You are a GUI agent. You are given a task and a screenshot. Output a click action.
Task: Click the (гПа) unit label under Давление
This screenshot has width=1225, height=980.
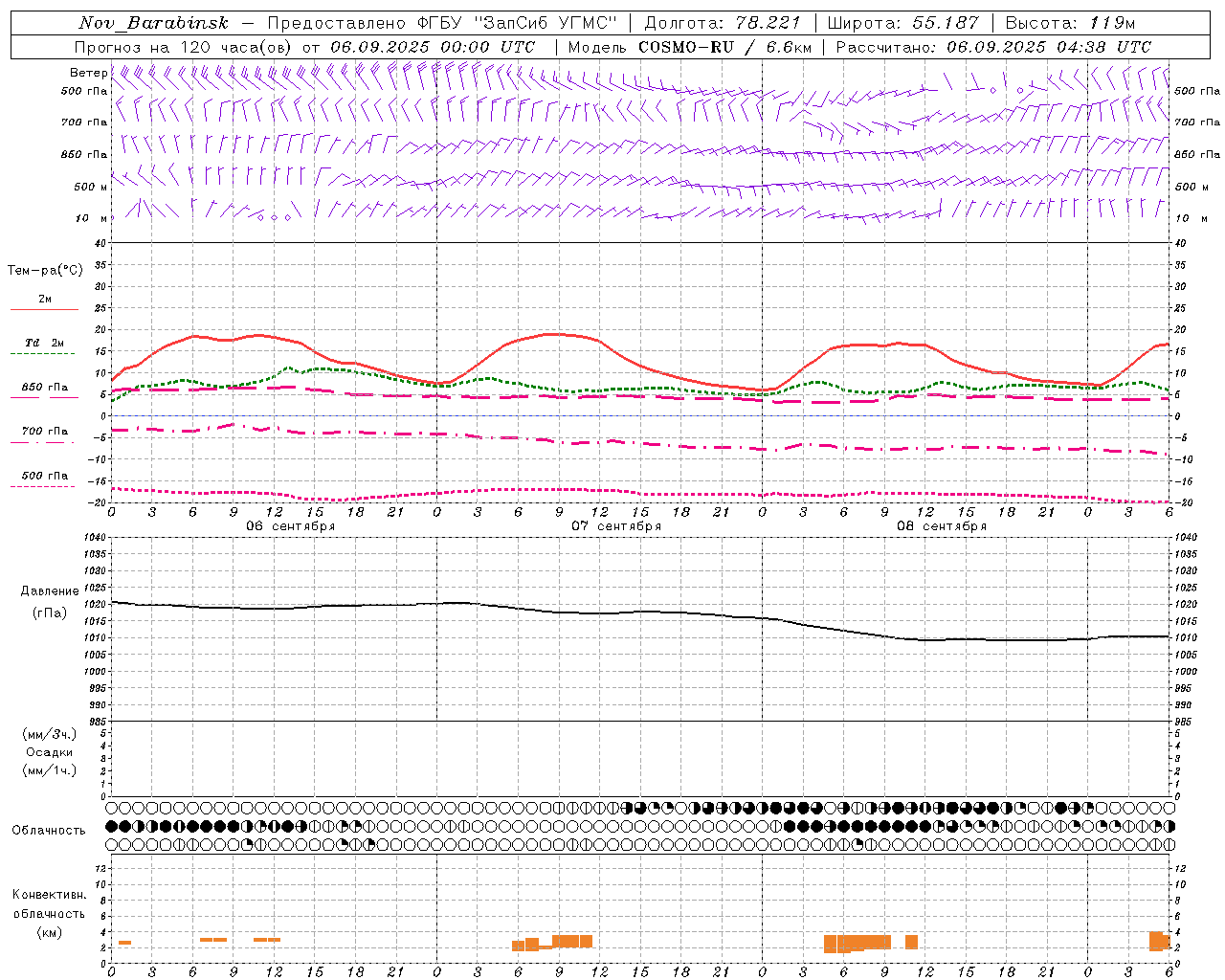tap(50, 613)
